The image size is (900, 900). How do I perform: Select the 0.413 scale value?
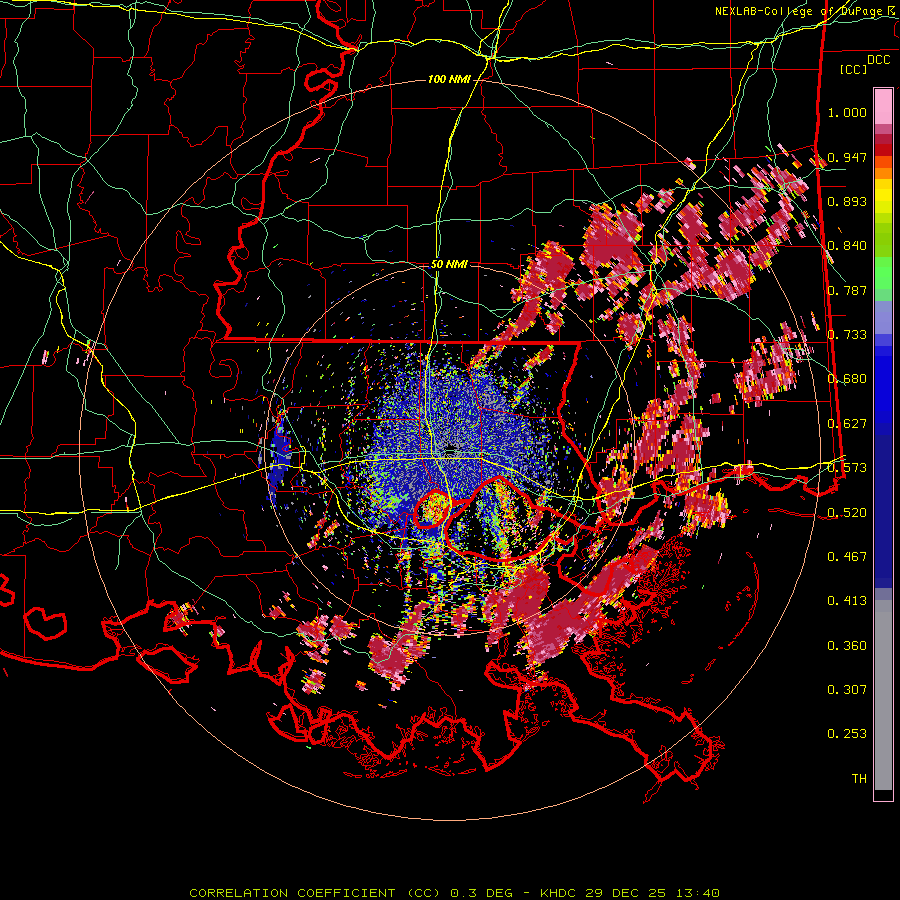pos(847,601)
